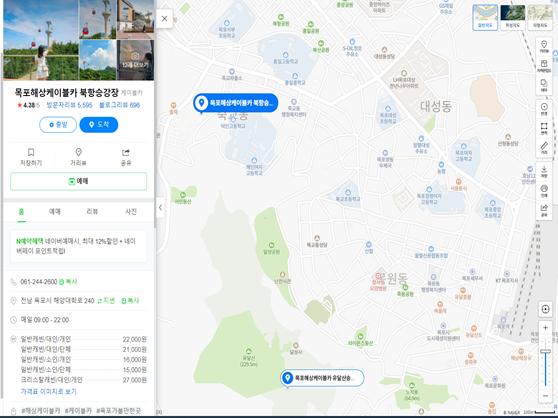This screenshot has width=558, height=418.
Task: Switch to the 지형지도 terrain map thumbnail
Action: pyautogui.click(x=540, y=17)
